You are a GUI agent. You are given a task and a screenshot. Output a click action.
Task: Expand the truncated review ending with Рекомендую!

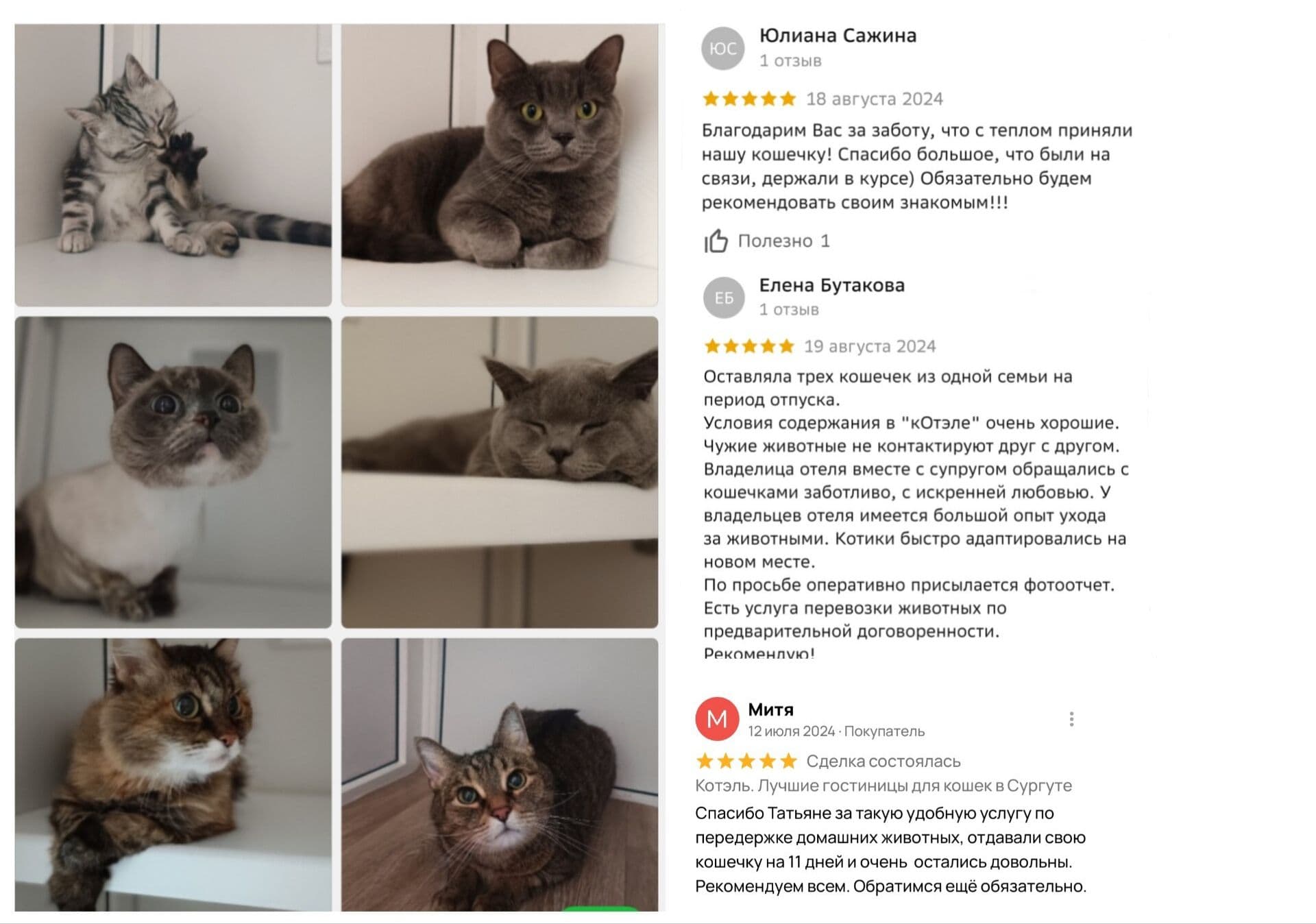click(x=759, y=653)
